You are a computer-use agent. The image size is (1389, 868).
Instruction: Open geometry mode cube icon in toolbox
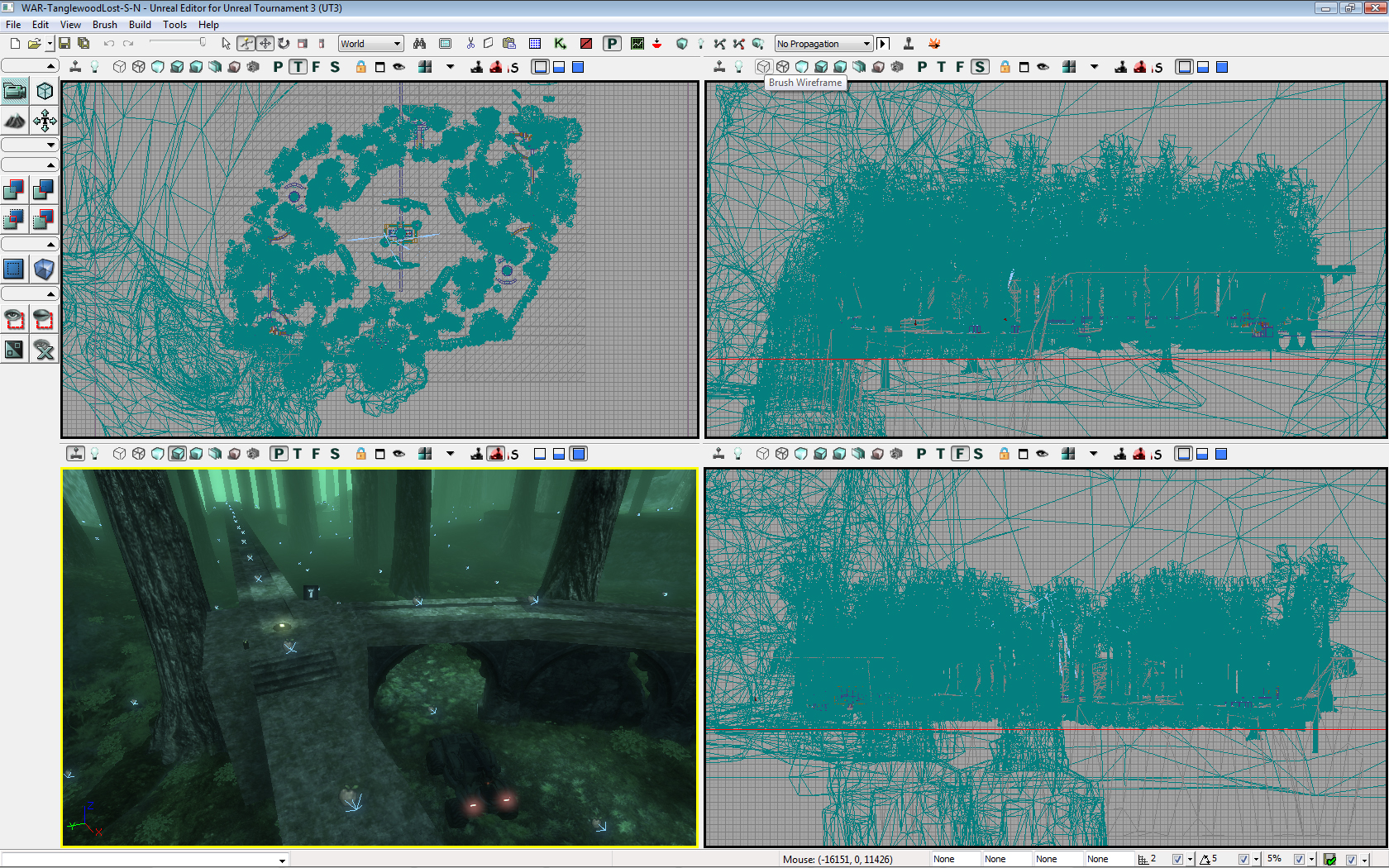pos(45,90)
